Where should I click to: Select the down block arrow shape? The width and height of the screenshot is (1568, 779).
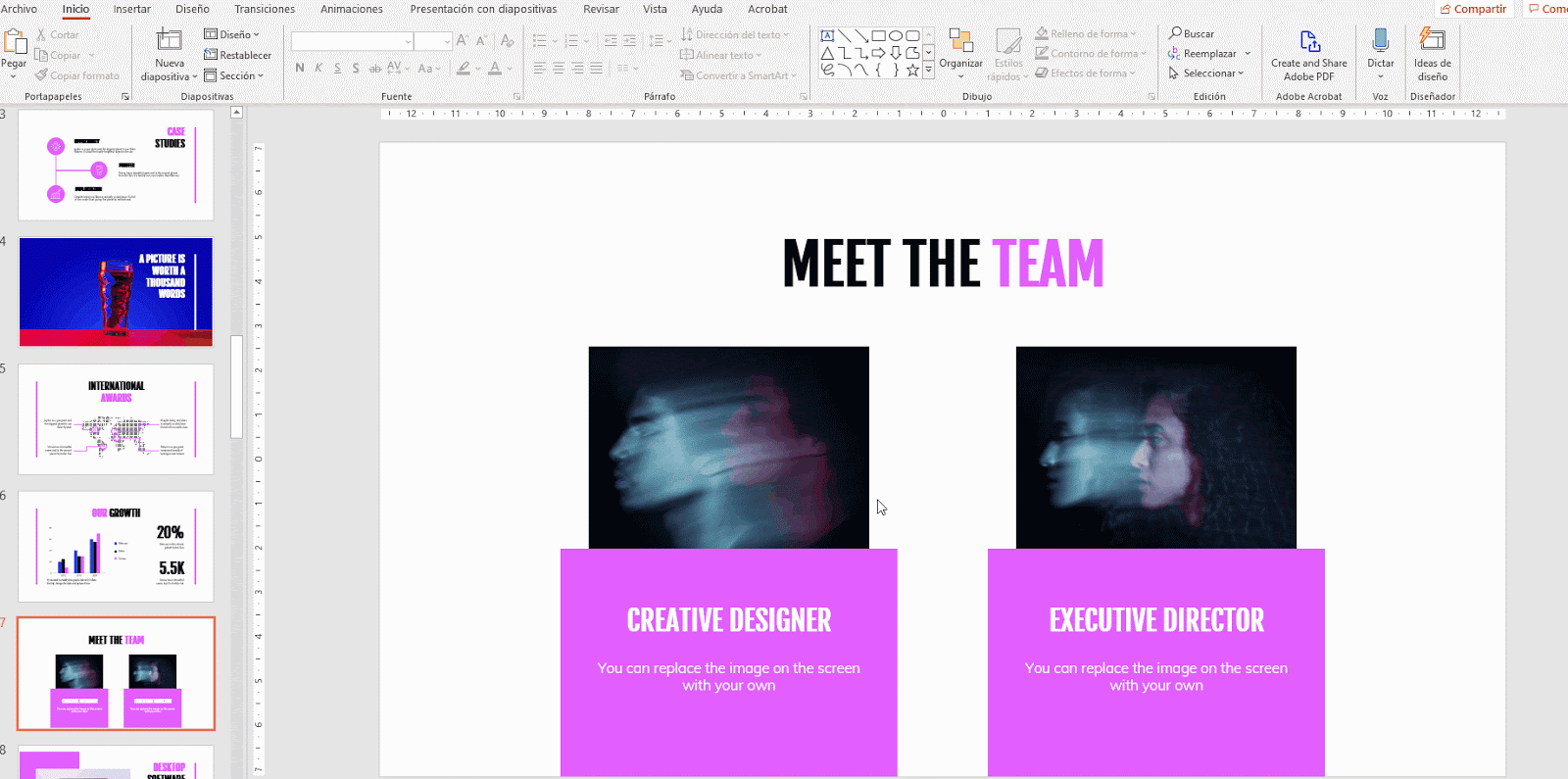tap(895, 53)
